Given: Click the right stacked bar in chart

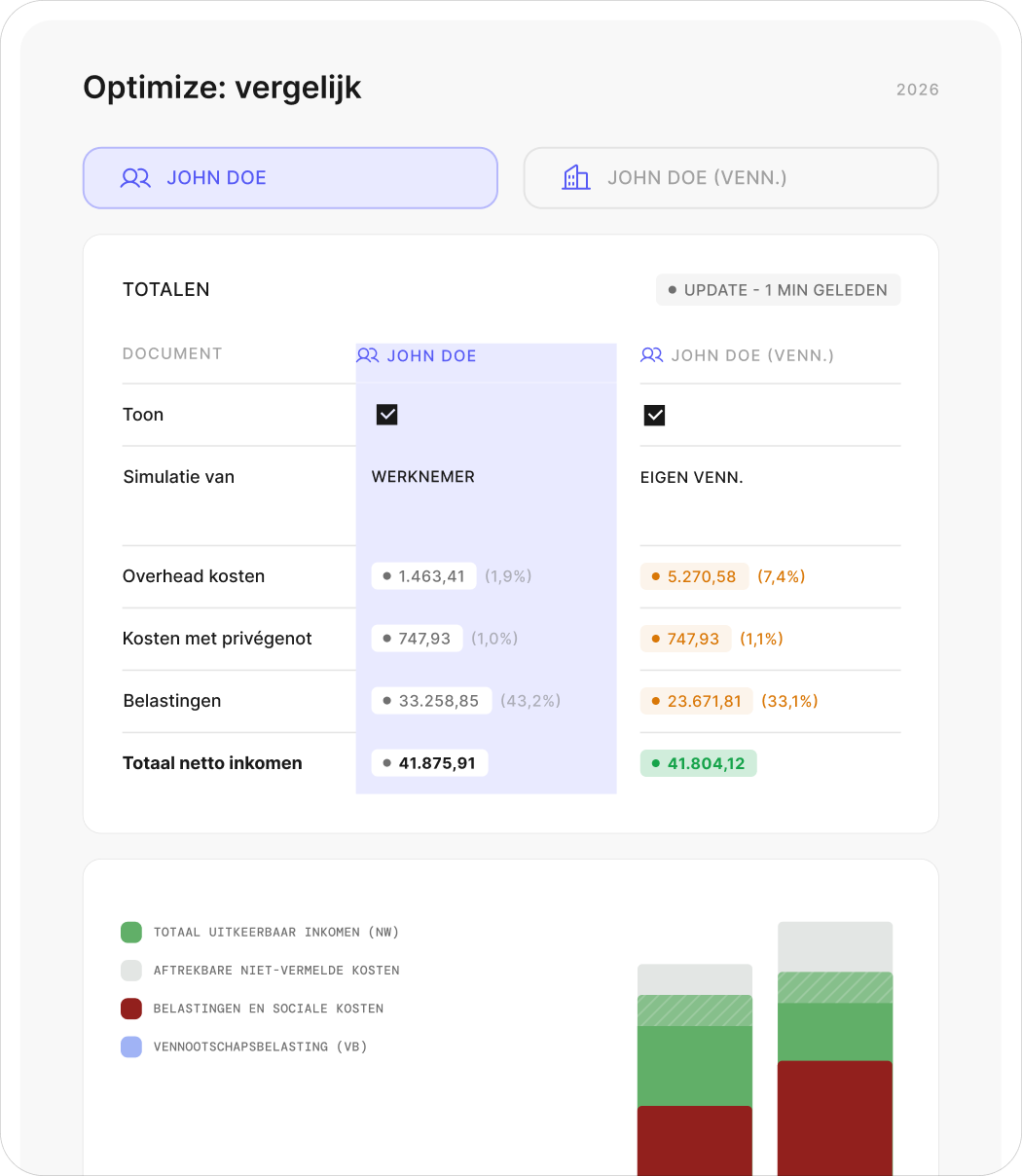Looking at the screenshot, I should point(835,1048).
